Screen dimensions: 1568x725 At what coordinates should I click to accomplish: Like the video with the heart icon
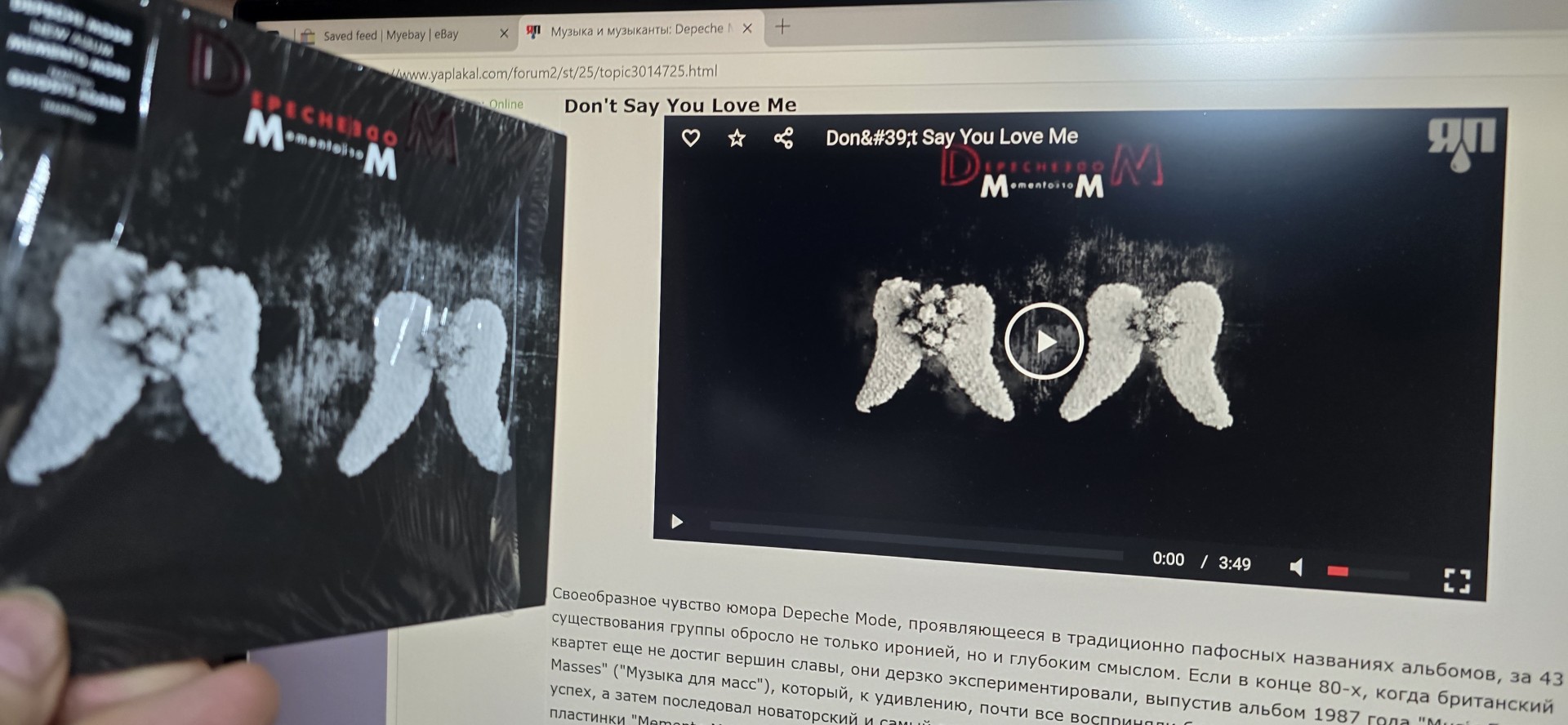691,138
